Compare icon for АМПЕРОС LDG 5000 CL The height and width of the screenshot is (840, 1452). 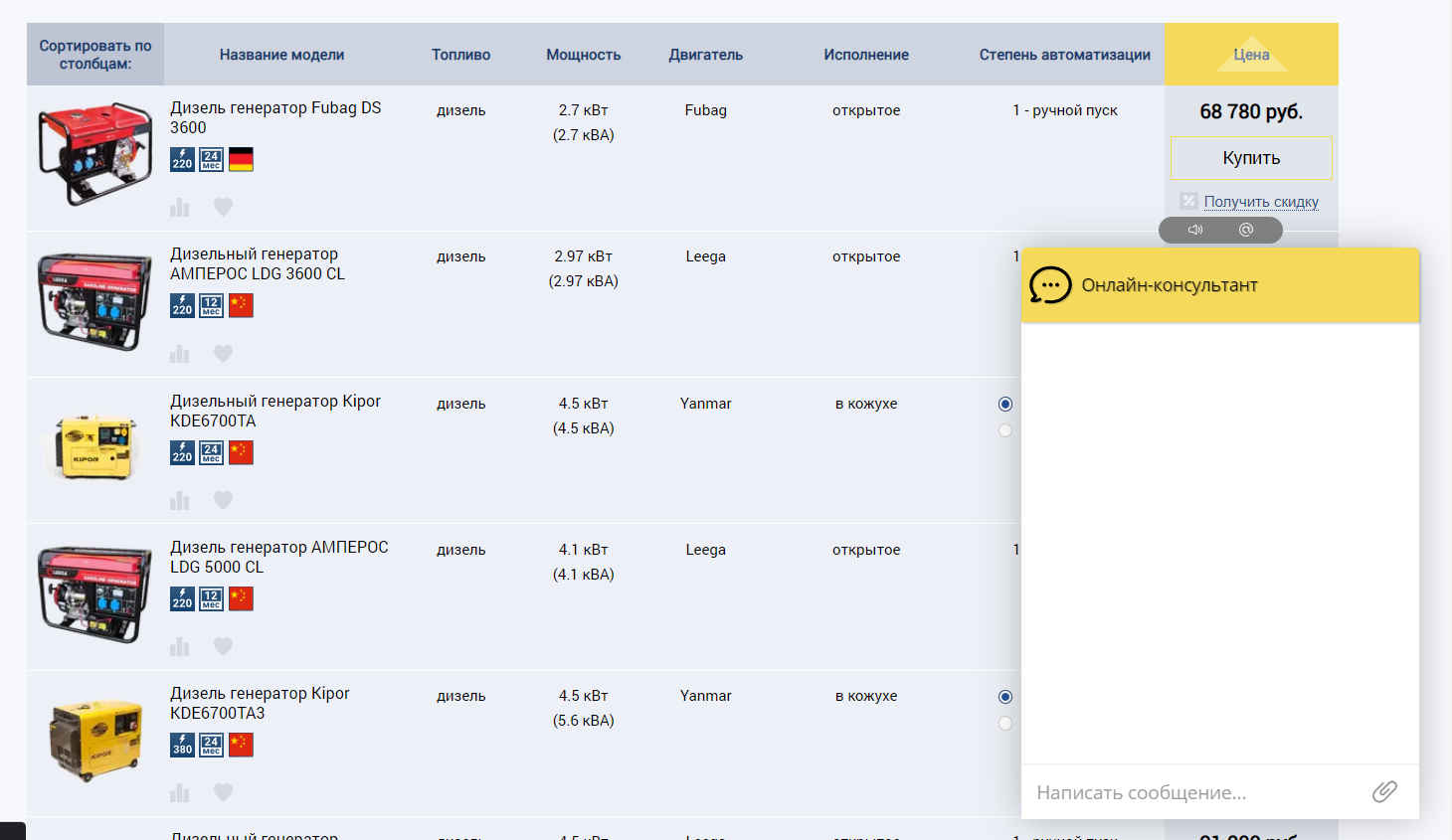179,647
